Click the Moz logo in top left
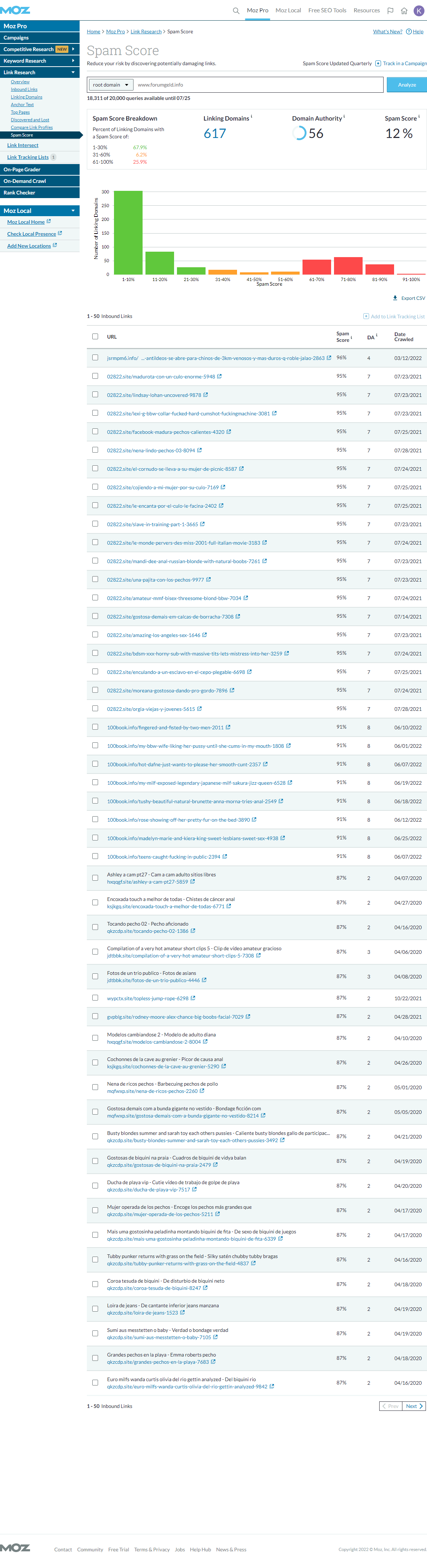The width and height of the screenshot is (427, 1568). [15, 10]
